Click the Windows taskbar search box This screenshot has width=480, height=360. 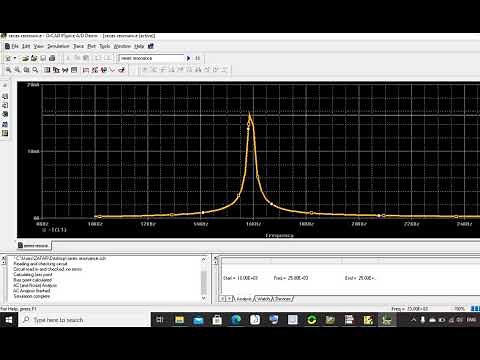point(84,320)
